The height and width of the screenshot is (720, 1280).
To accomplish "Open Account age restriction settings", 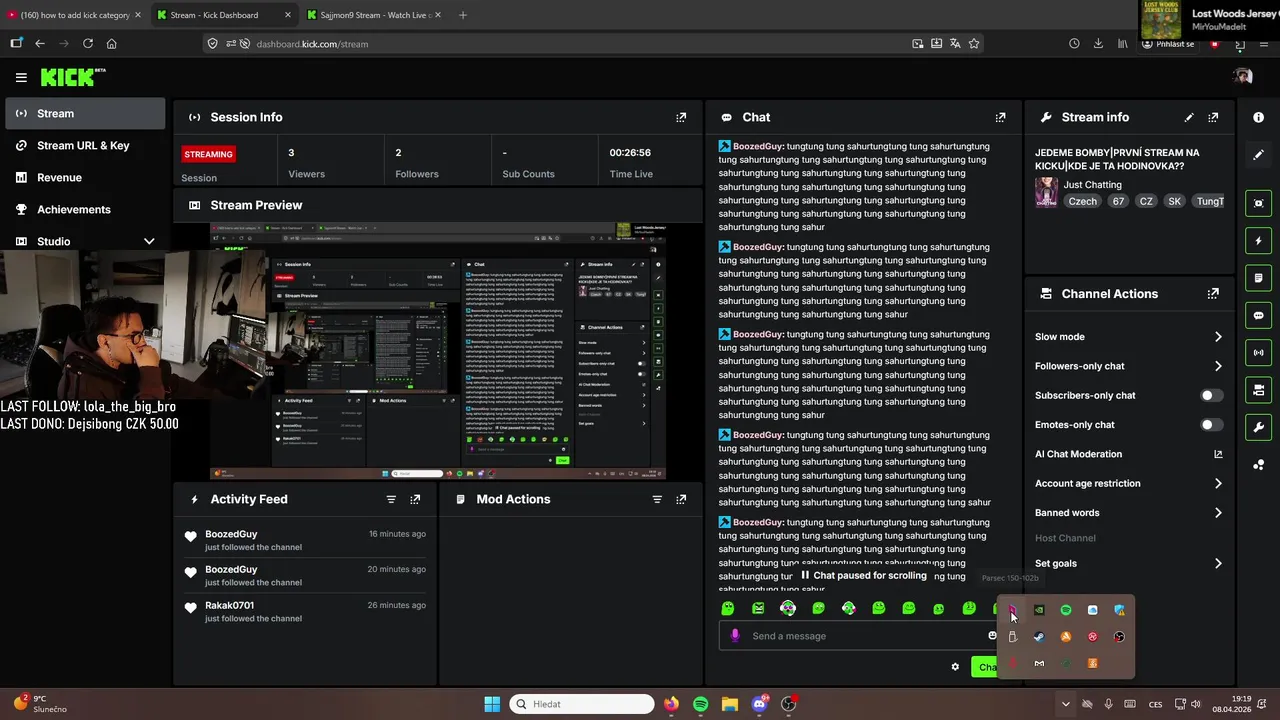I will 1129,483.
